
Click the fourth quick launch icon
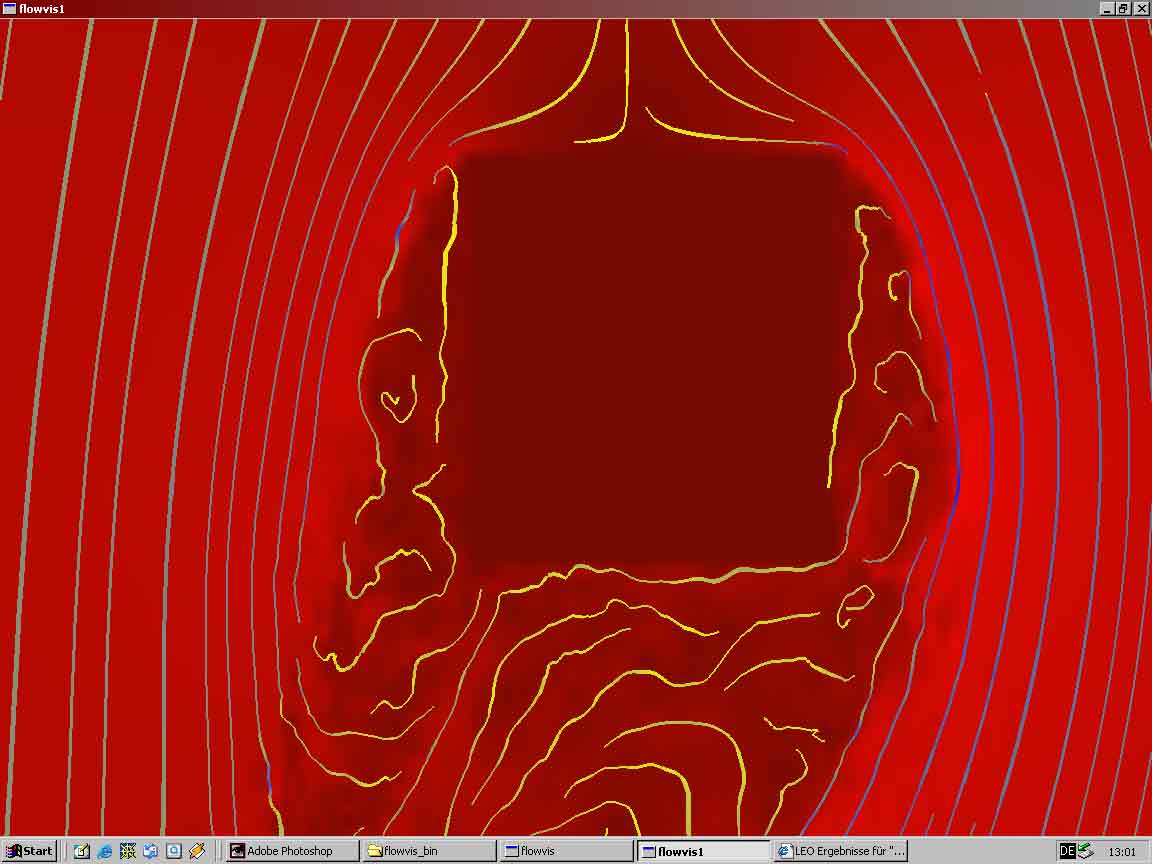(151, 851)
